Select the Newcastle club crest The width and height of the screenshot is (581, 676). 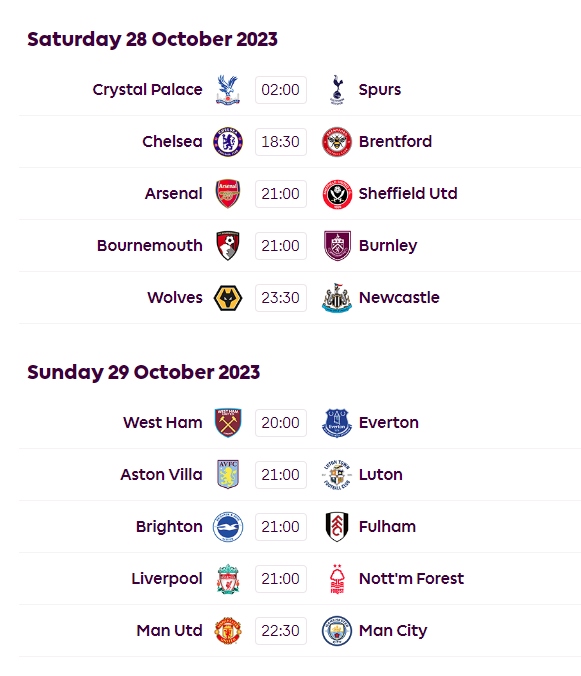[337, 297]
